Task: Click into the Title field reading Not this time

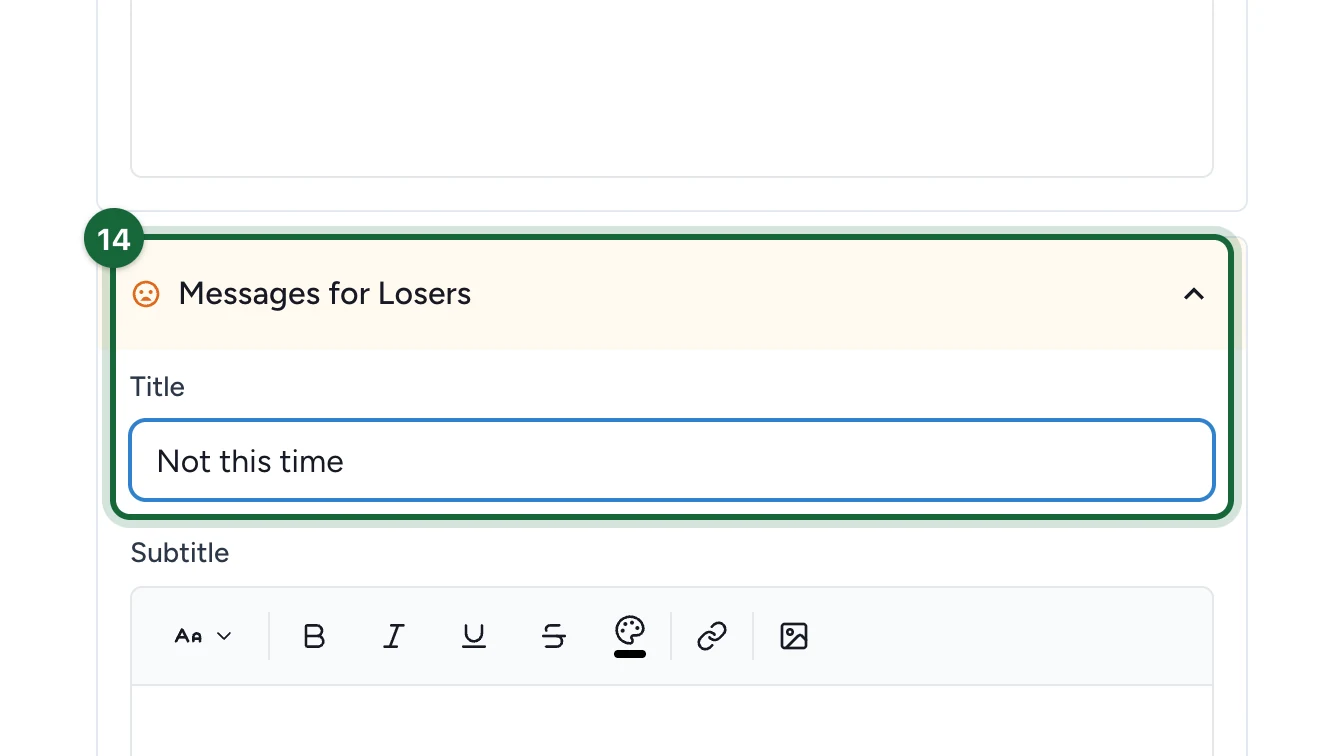Action: tap(672, 461)
